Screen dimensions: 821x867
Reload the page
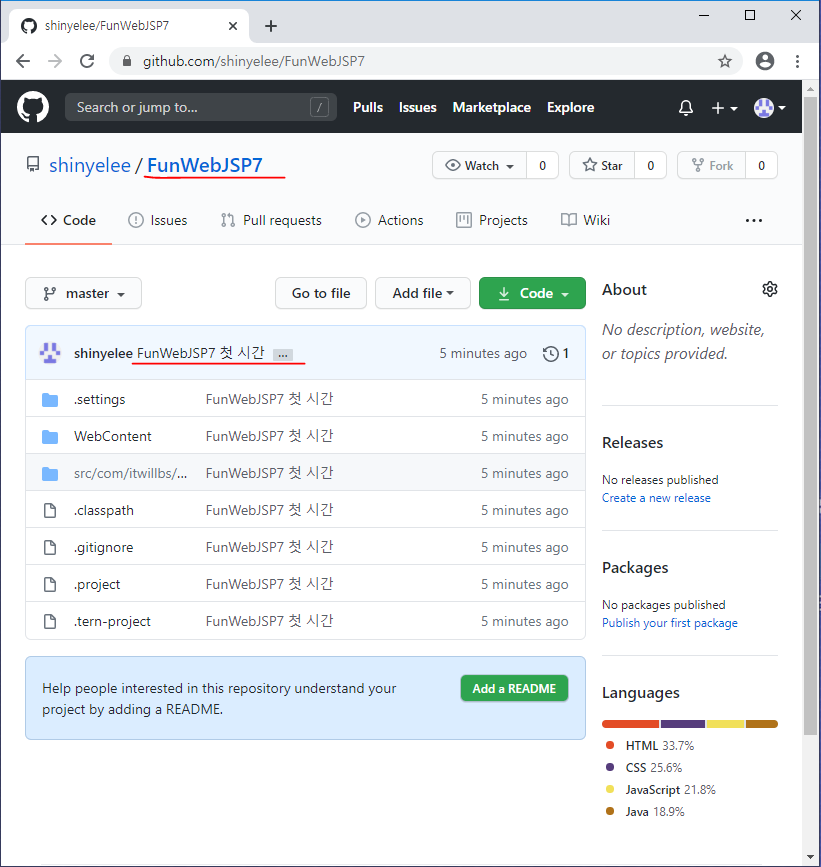click(87, 61)
